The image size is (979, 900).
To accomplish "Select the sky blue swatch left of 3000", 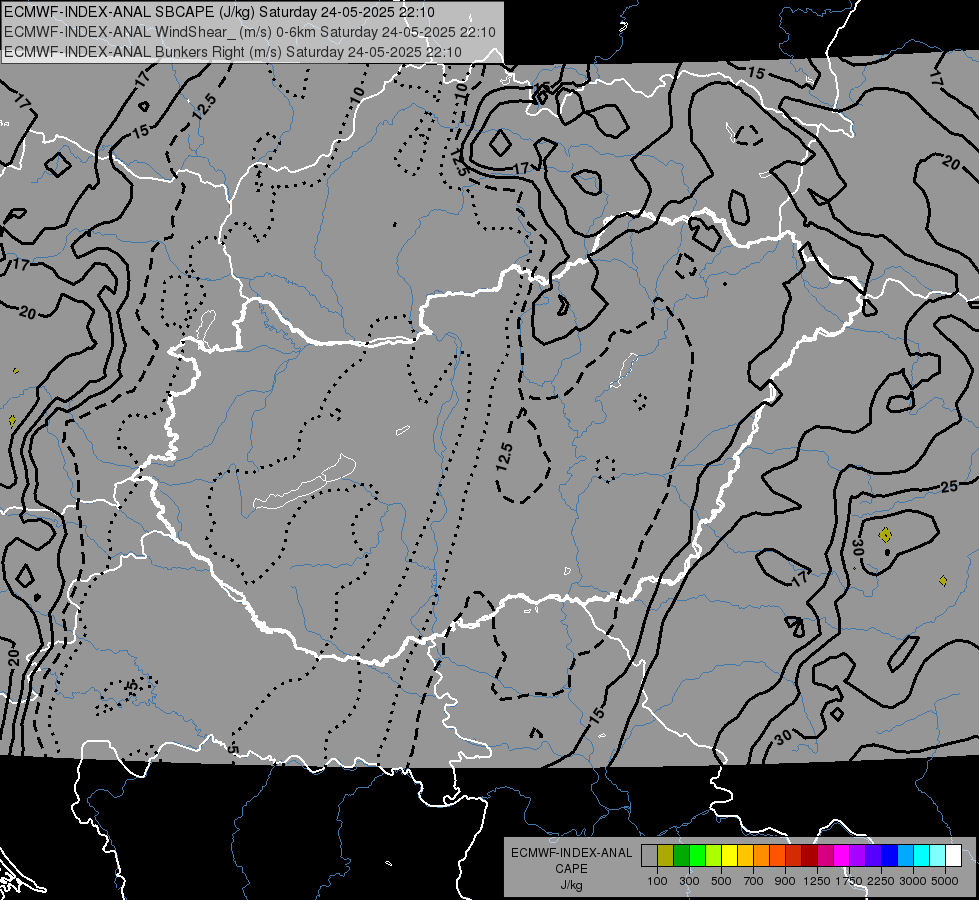I will 905,855.
